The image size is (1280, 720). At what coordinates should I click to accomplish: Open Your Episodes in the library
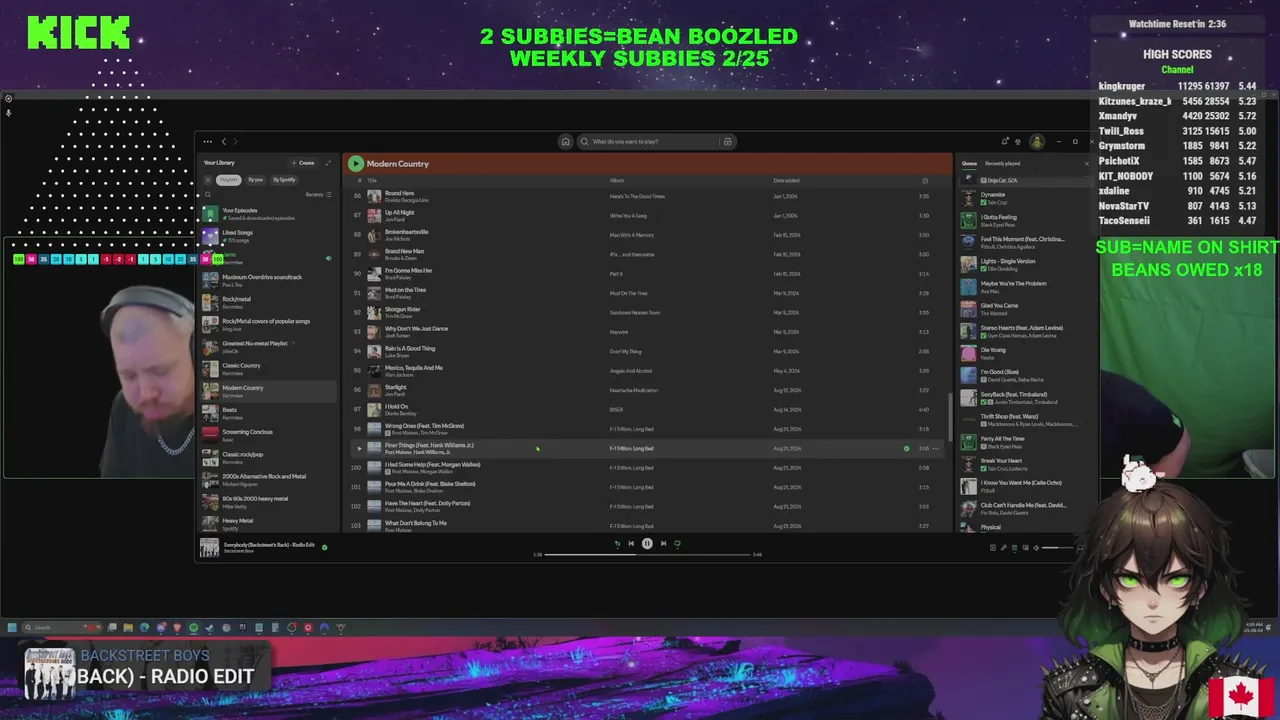tap(268, 214)
